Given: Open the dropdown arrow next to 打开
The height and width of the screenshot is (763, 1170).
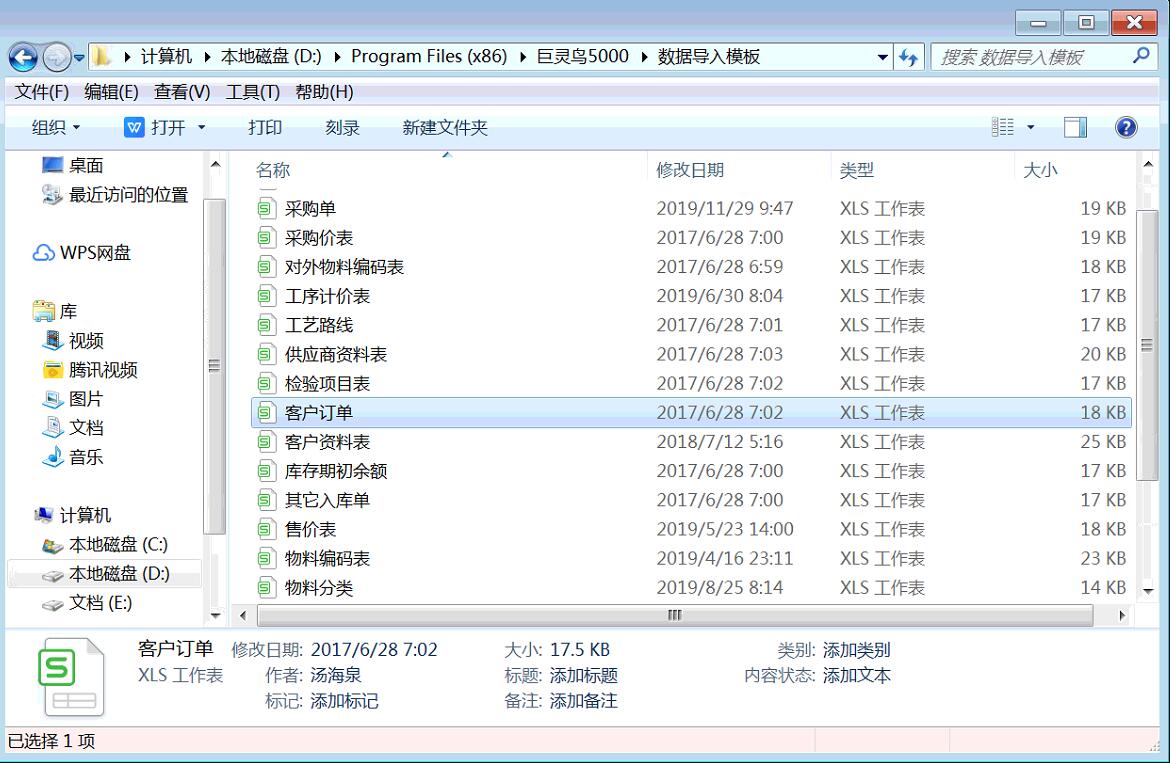Looking at the screenshot, I should click(201, 128).
